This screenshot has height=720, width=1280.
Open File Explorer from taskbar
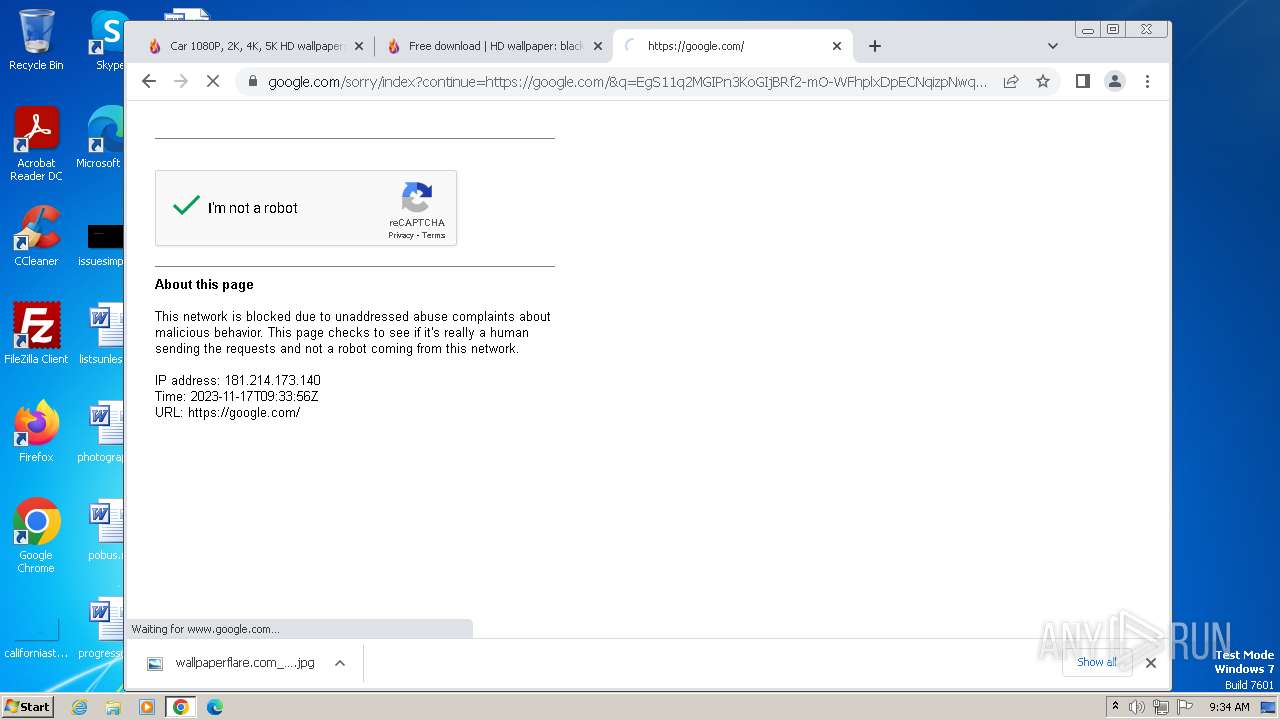point(113,707)
